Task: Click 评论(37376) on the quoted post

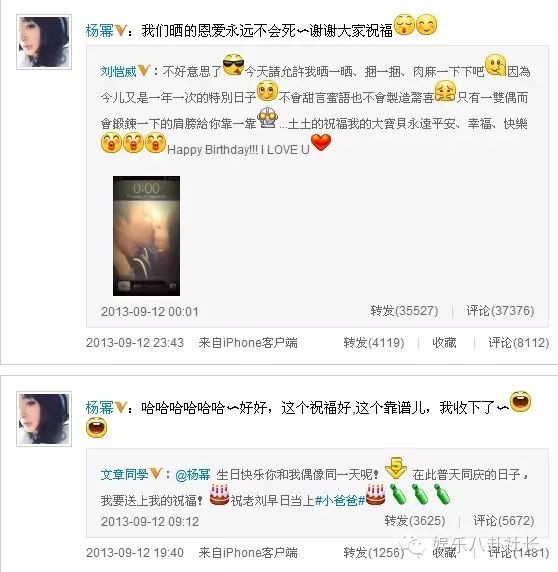Action: pyautogui.click(x=500, y=311)
